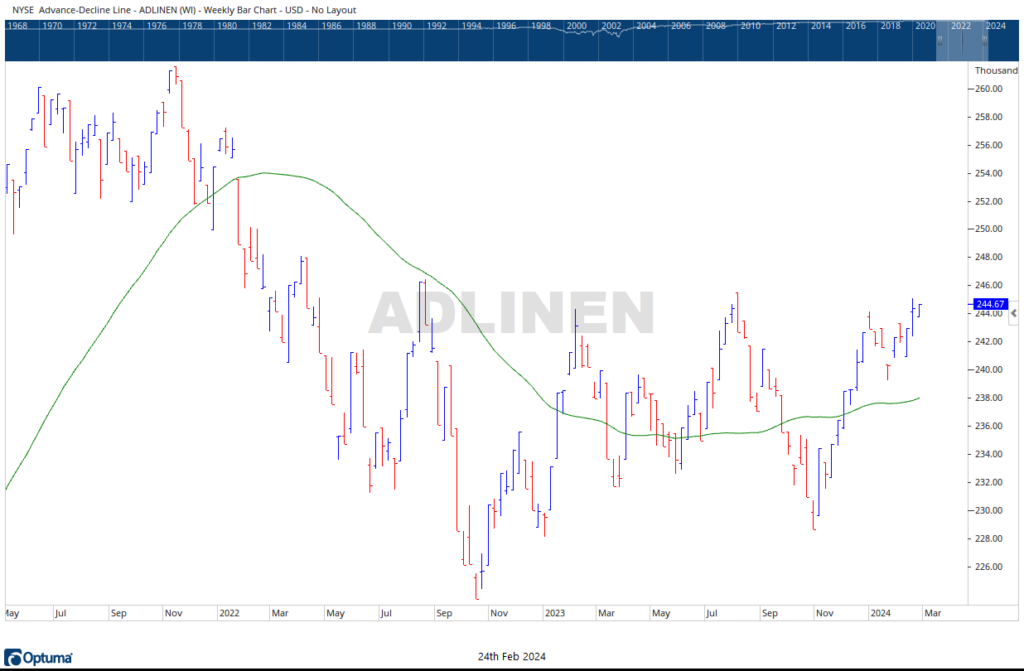
Task: Click the 260.00 price scale label
Action: click(989, 89)
